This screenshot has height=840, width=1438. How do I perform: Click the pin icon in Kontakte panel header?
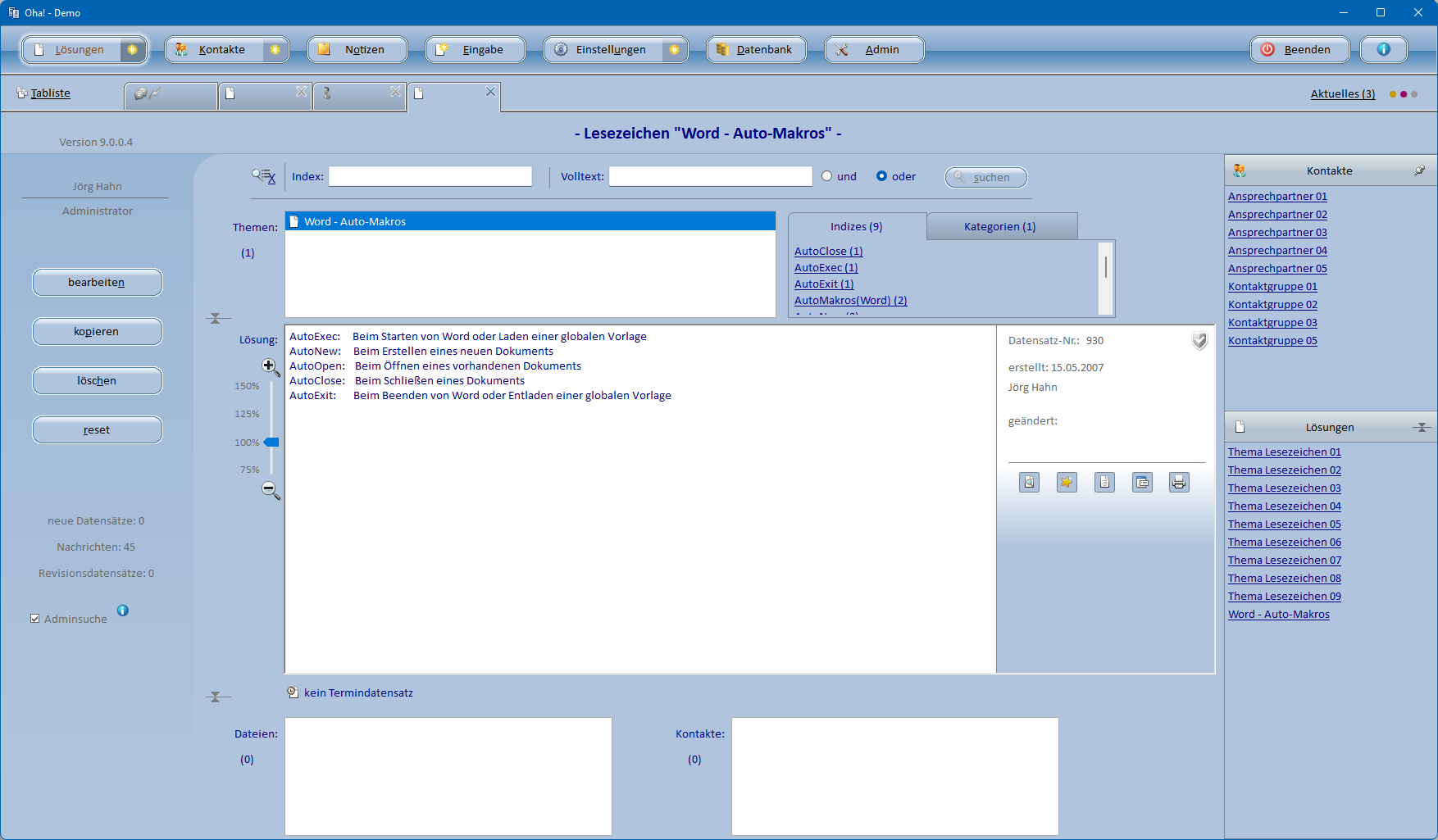(1419, 170)
